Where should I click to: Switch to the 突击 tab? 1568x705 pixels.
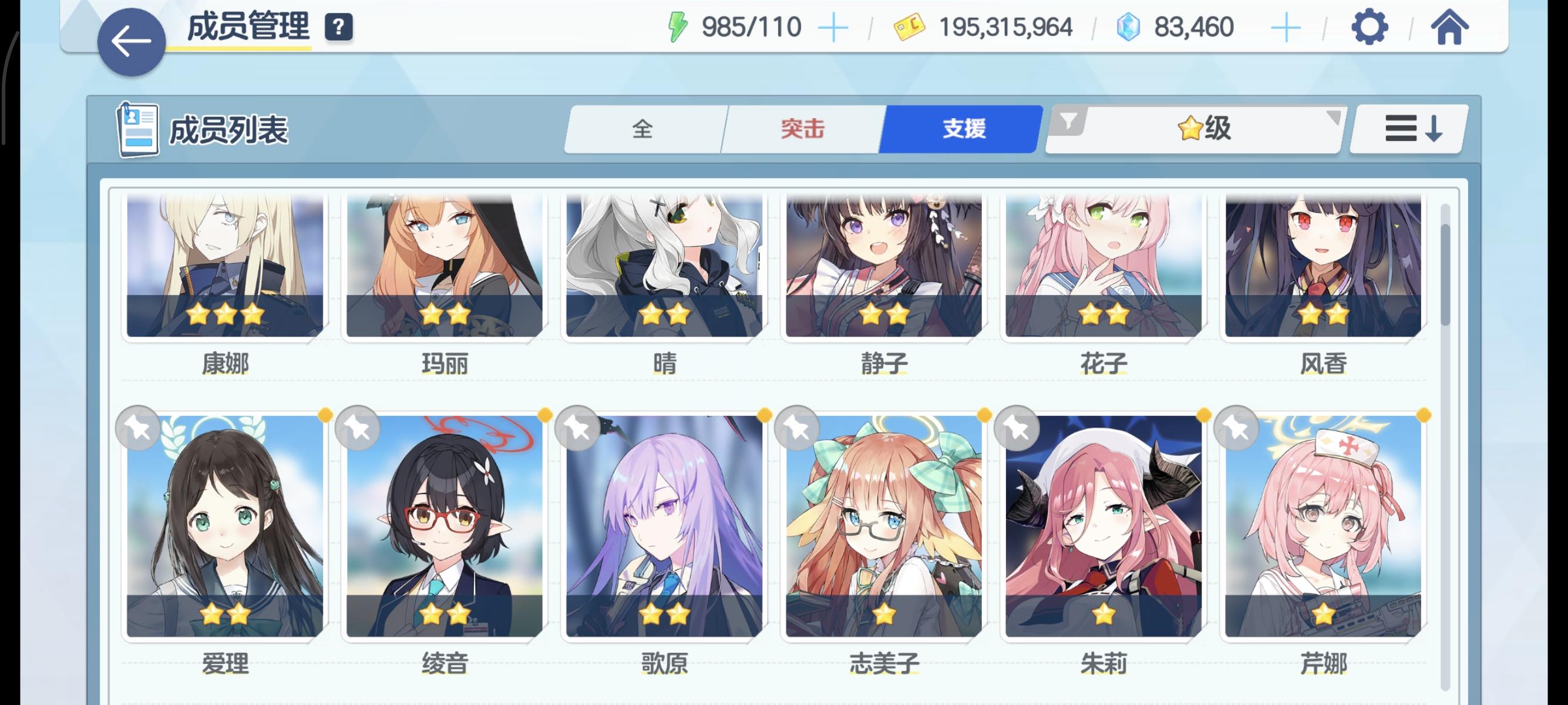(x=802, y=129)
